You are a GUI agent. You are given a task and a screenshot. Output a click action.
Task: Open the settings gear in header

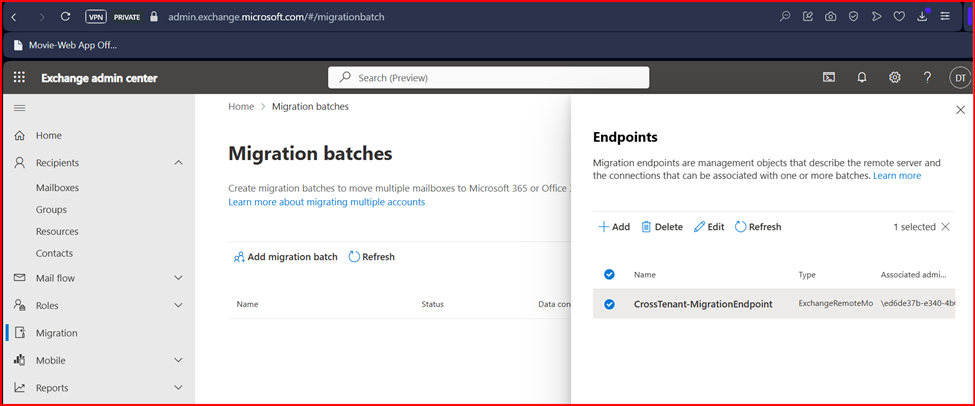point(895,78)
